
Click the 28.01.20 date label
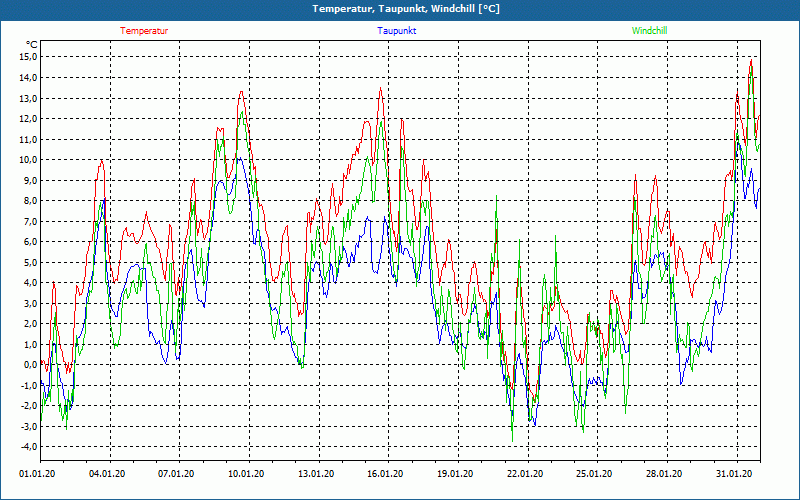[x=663, y=474]
